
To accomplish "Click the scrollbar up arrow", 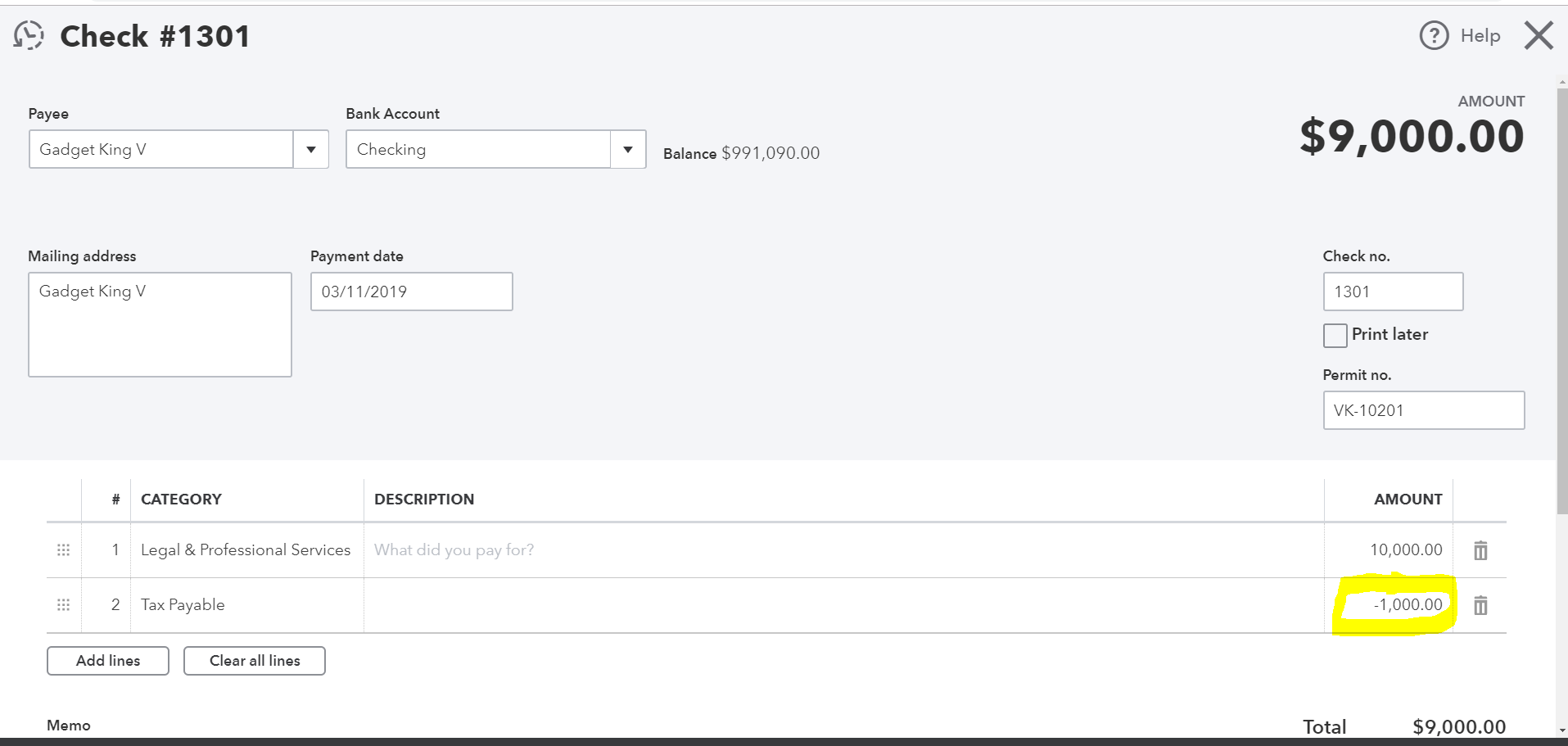I will point(1561,80).
